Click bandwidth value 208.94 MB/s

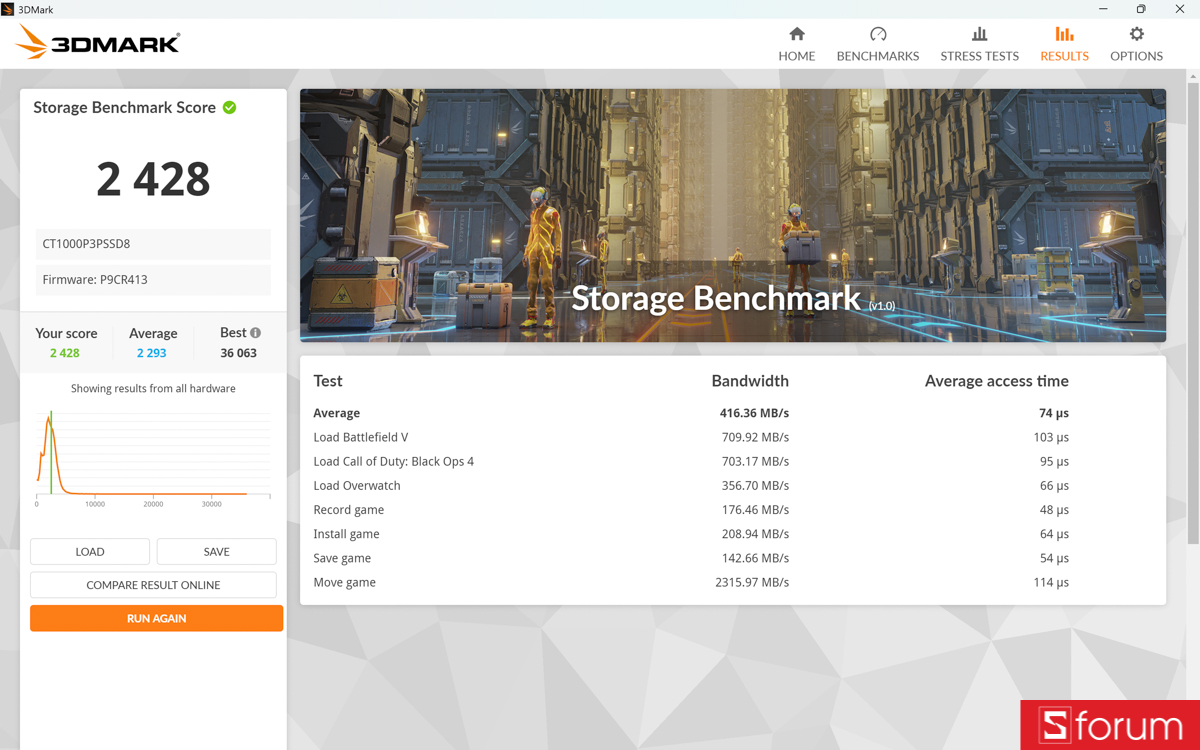(755, 534)
